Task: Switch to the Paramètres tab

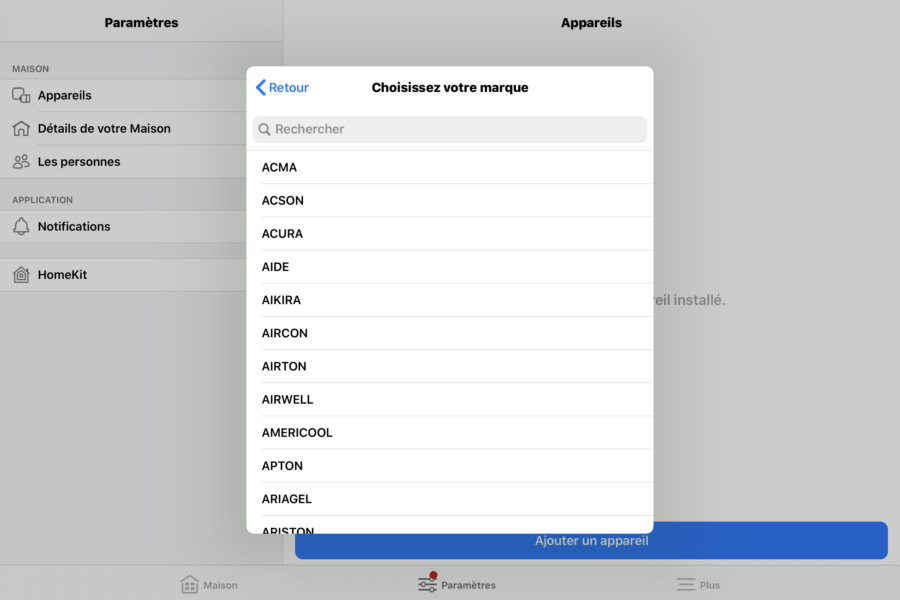Action: point(457,583)
